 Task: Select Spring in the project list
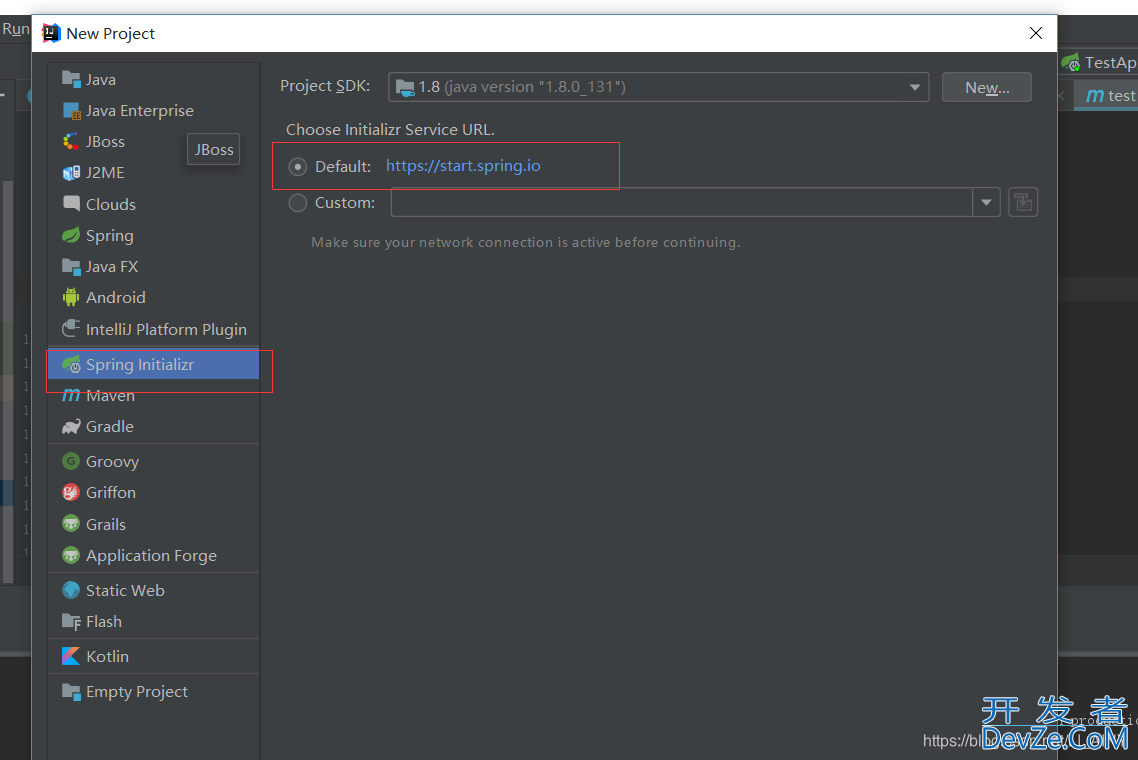(110, 236)
